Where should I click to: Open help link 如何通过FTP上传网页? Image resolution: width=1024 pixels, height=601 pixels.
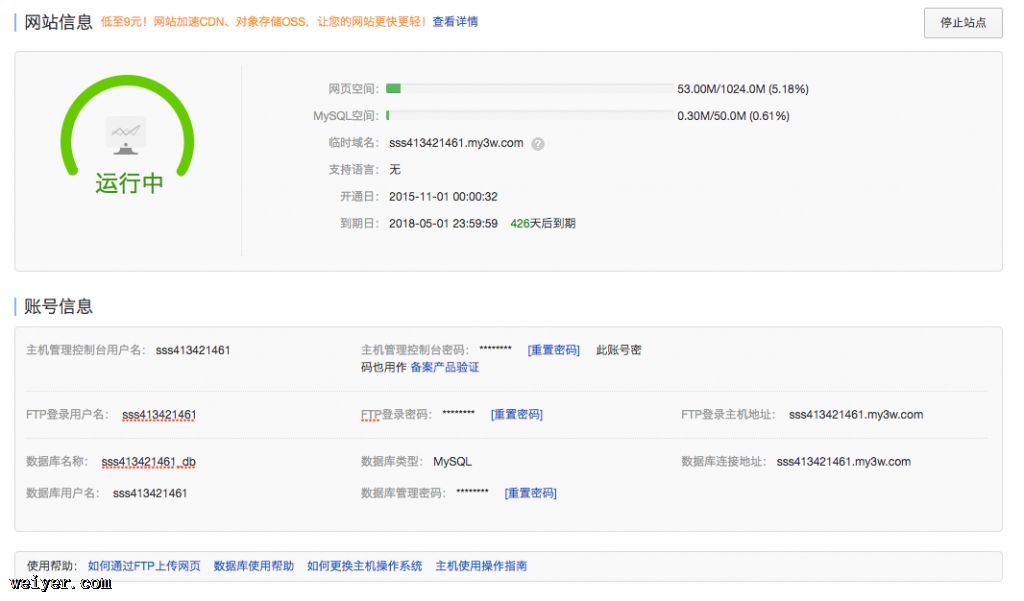144,566
